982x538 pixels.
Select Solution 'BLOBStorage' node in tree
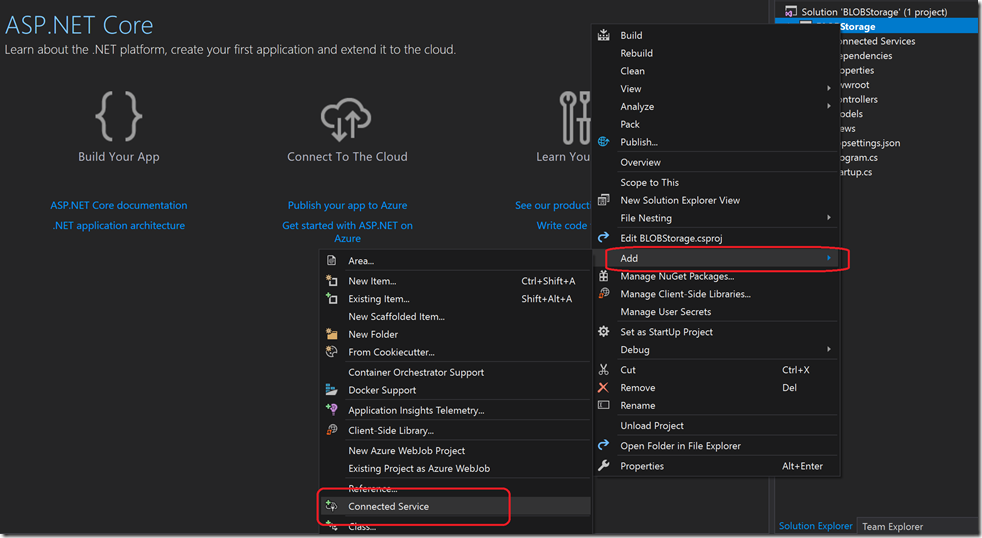point(874,12)
